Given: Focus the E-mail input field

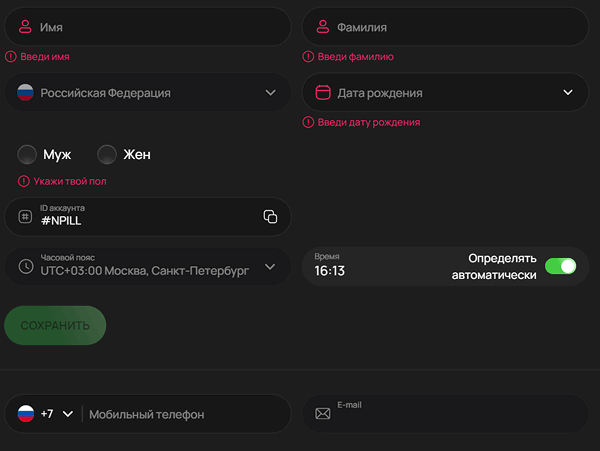Looking at the screenshot, I should click(x=445, y=414).
